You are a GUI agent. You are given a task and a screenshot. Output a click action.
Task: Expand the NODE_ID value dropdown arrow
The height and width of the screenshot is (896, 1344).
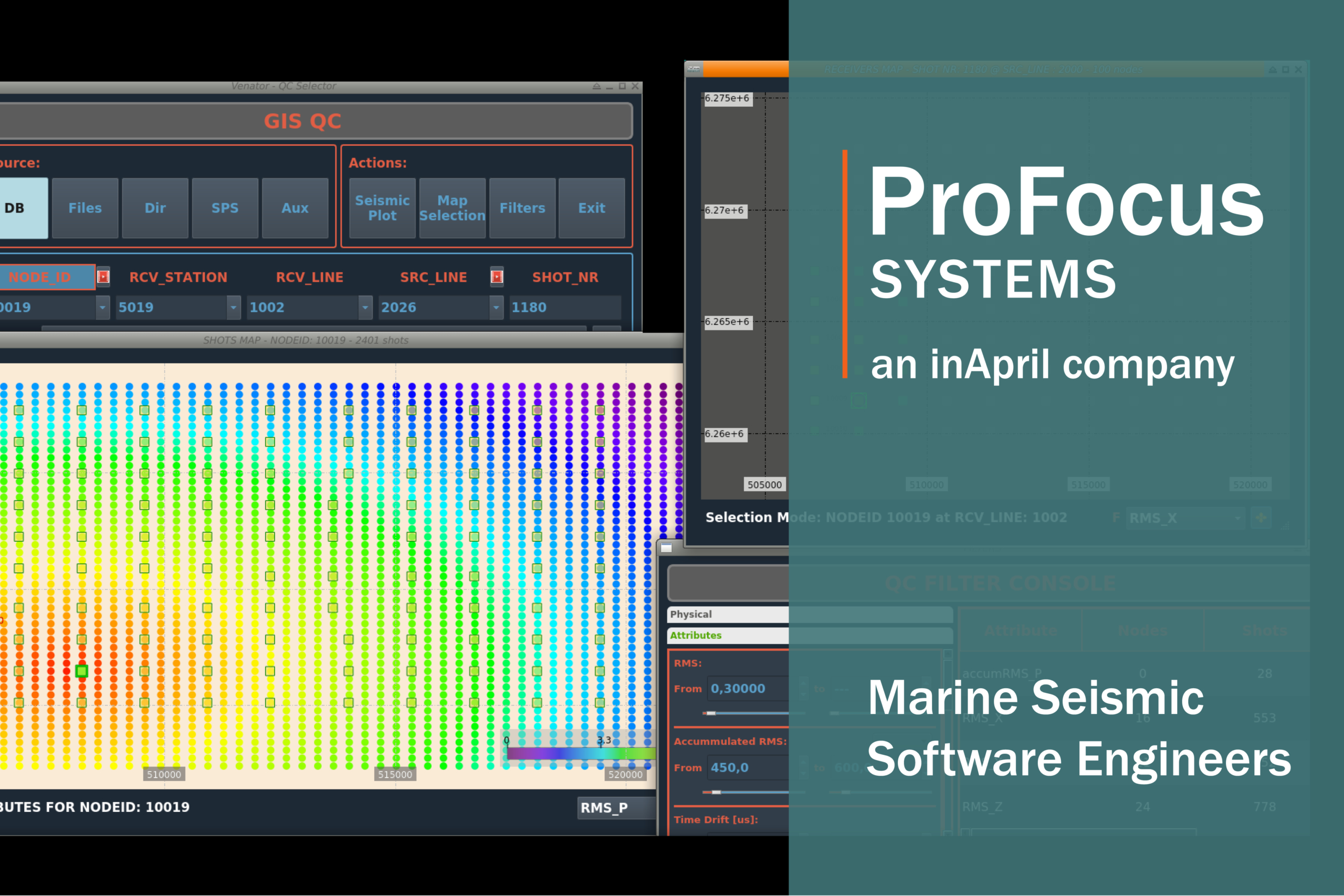click(x=102, y=308)
